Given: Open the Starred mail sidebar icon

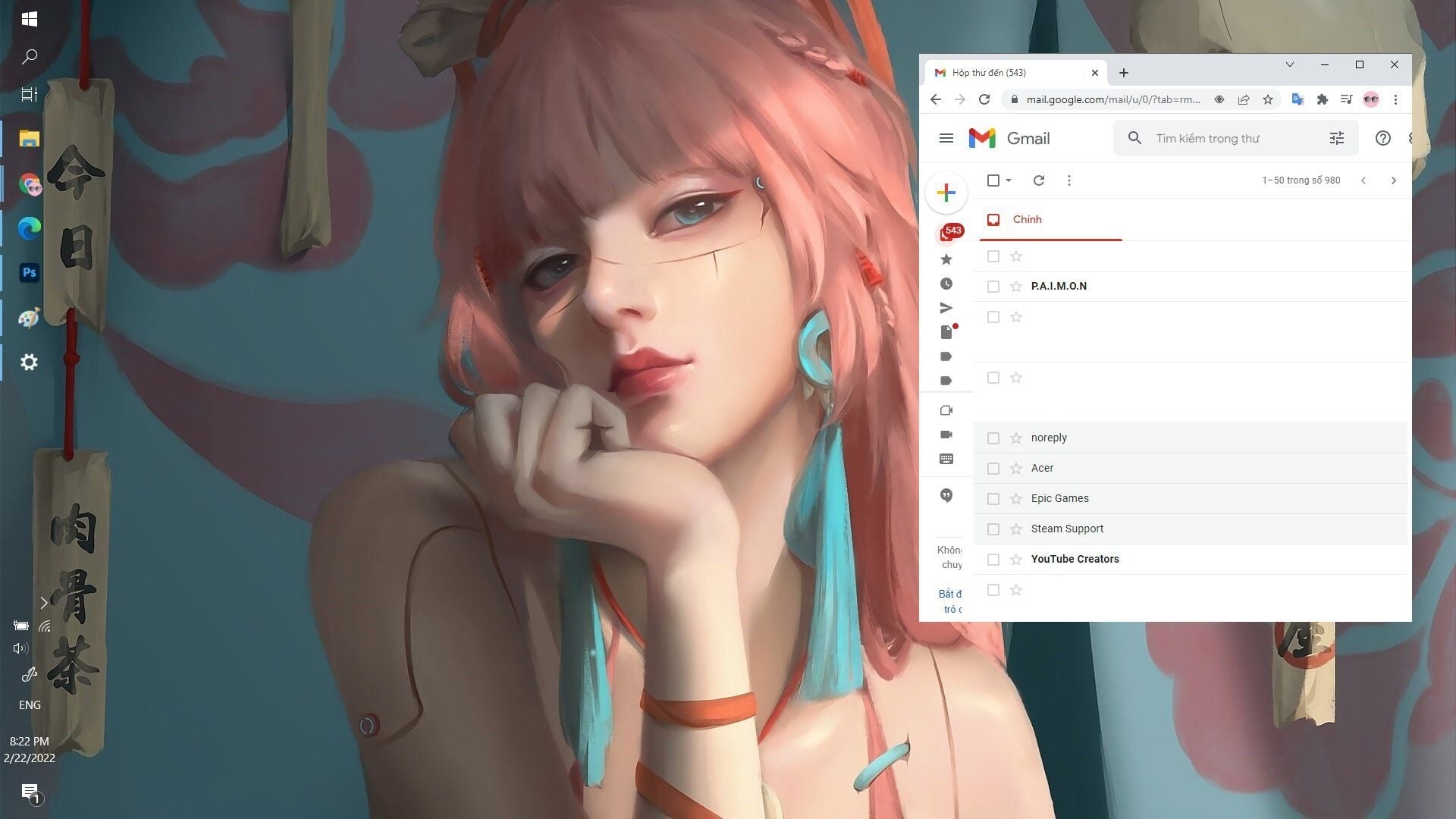Looking at the screenshot, I should [946, 259].
